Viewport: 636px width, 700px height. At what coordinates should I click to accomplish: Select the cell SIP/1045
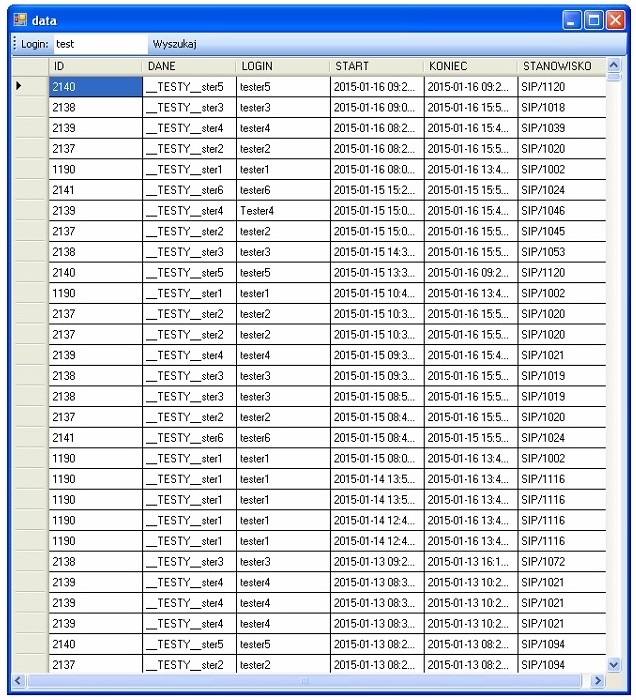point(561,231)
